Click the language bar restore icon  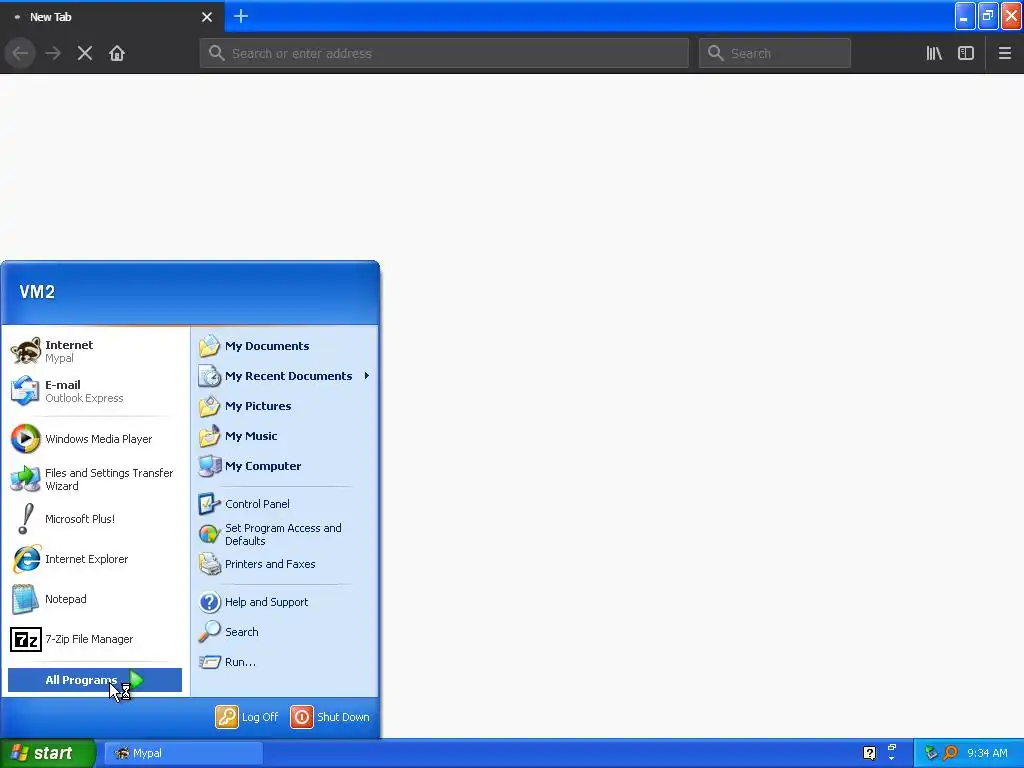click(892, 747)
